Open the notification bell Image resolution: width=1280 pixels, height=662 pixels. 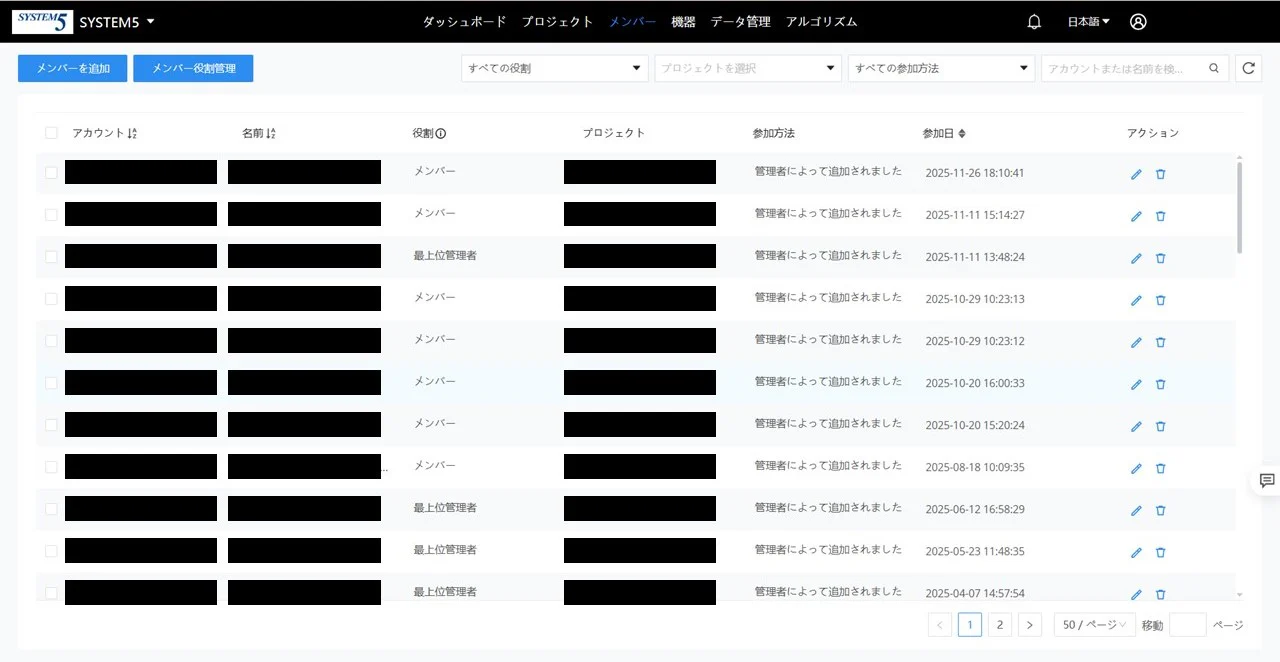click(x=1034, y=21)
